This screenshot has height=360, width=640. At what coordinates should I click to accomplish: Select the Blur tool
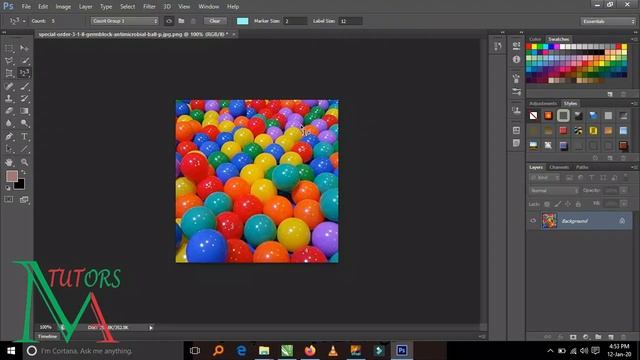click(9, 123)
